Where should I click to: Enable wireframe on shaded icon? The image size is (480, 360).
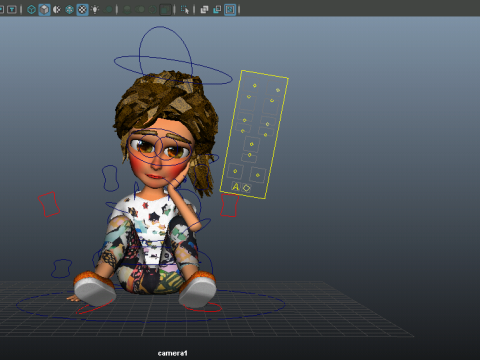coord(69,9)
